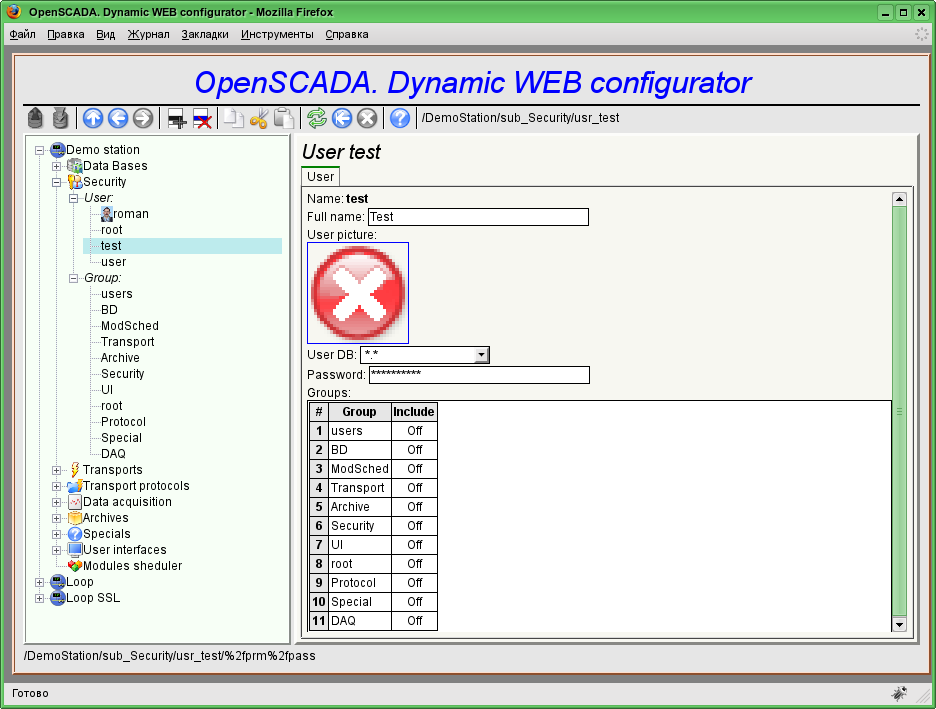Collapse the Security tree node

[x=56, y=183]
